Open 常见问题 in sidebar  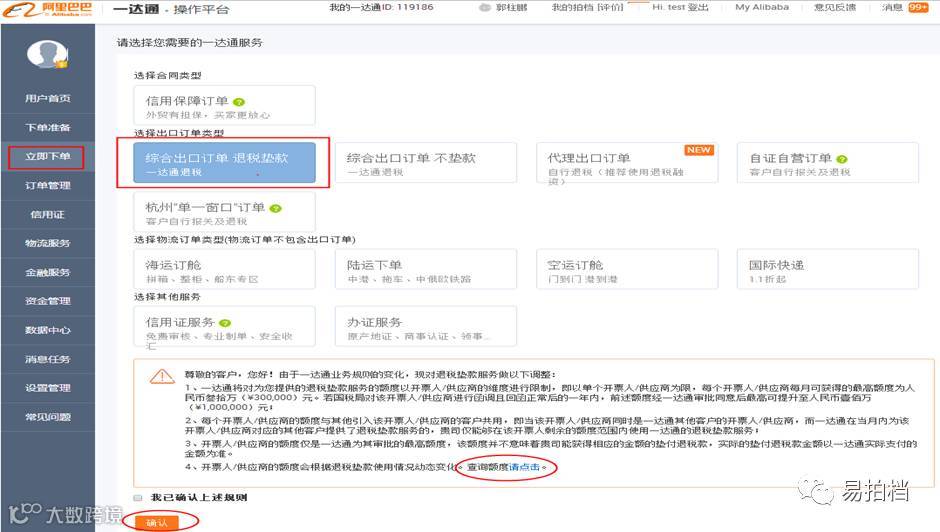tap(48, 417)
